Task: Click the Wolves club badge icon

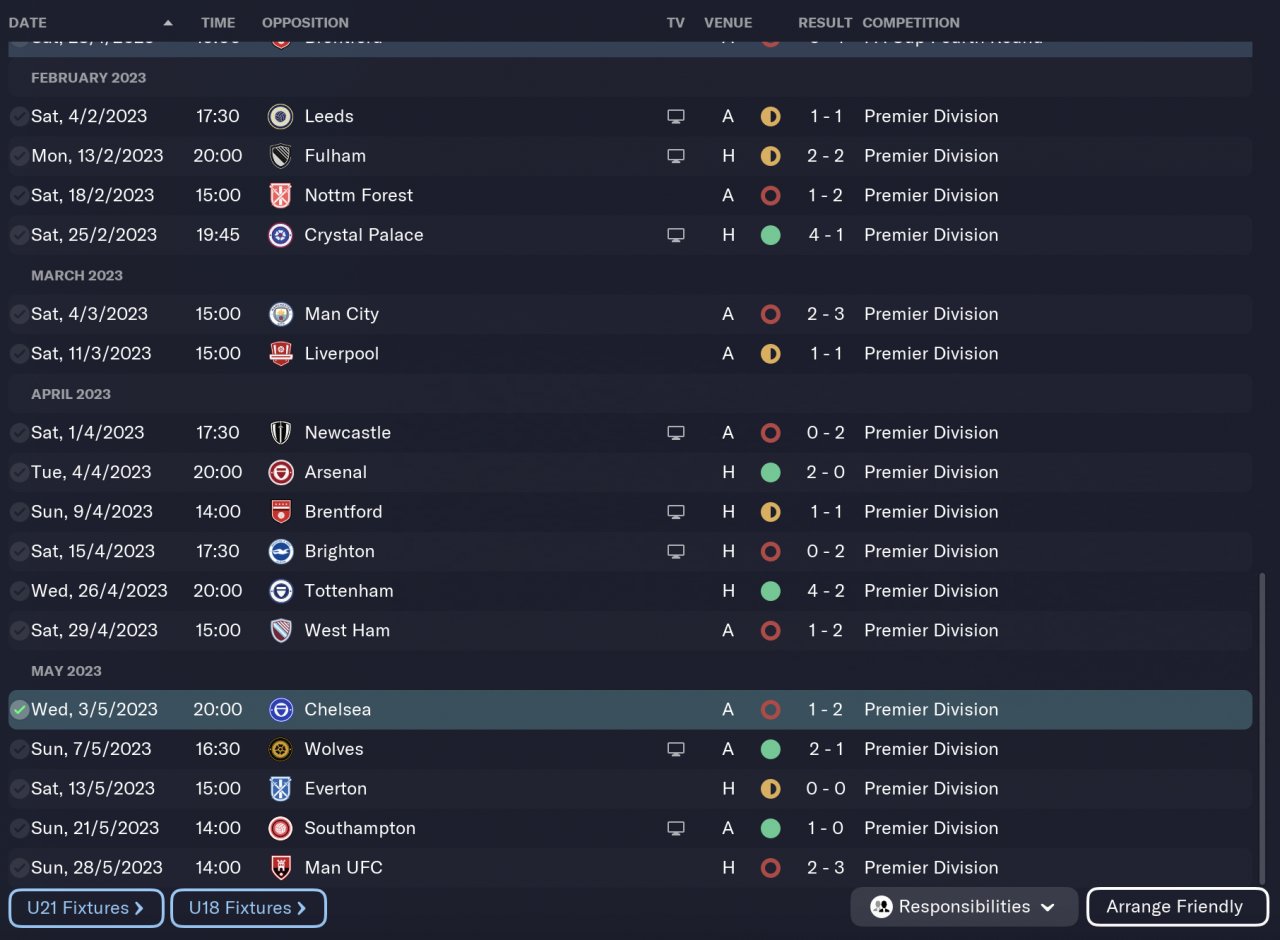Action: (281, 749)
